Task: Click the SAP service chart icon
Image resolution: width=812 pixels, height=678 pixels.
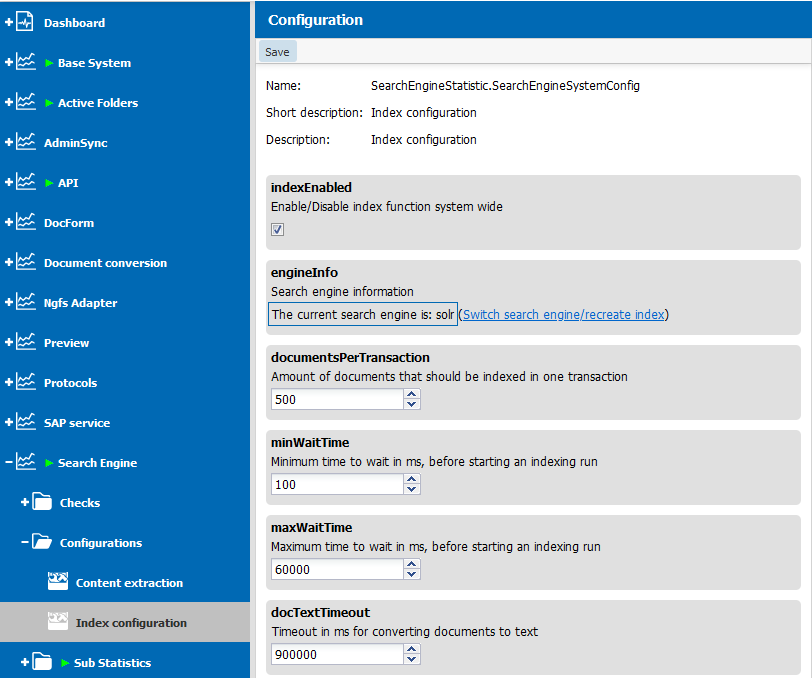Action: tap(25, 422)
